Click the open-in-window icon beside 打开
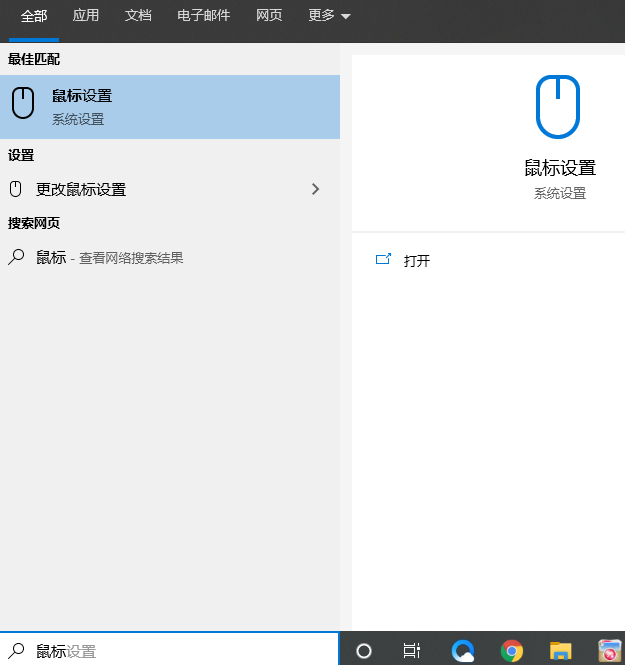Image resolution: width=625 pixels, height=665 pixels. [383, 260]
